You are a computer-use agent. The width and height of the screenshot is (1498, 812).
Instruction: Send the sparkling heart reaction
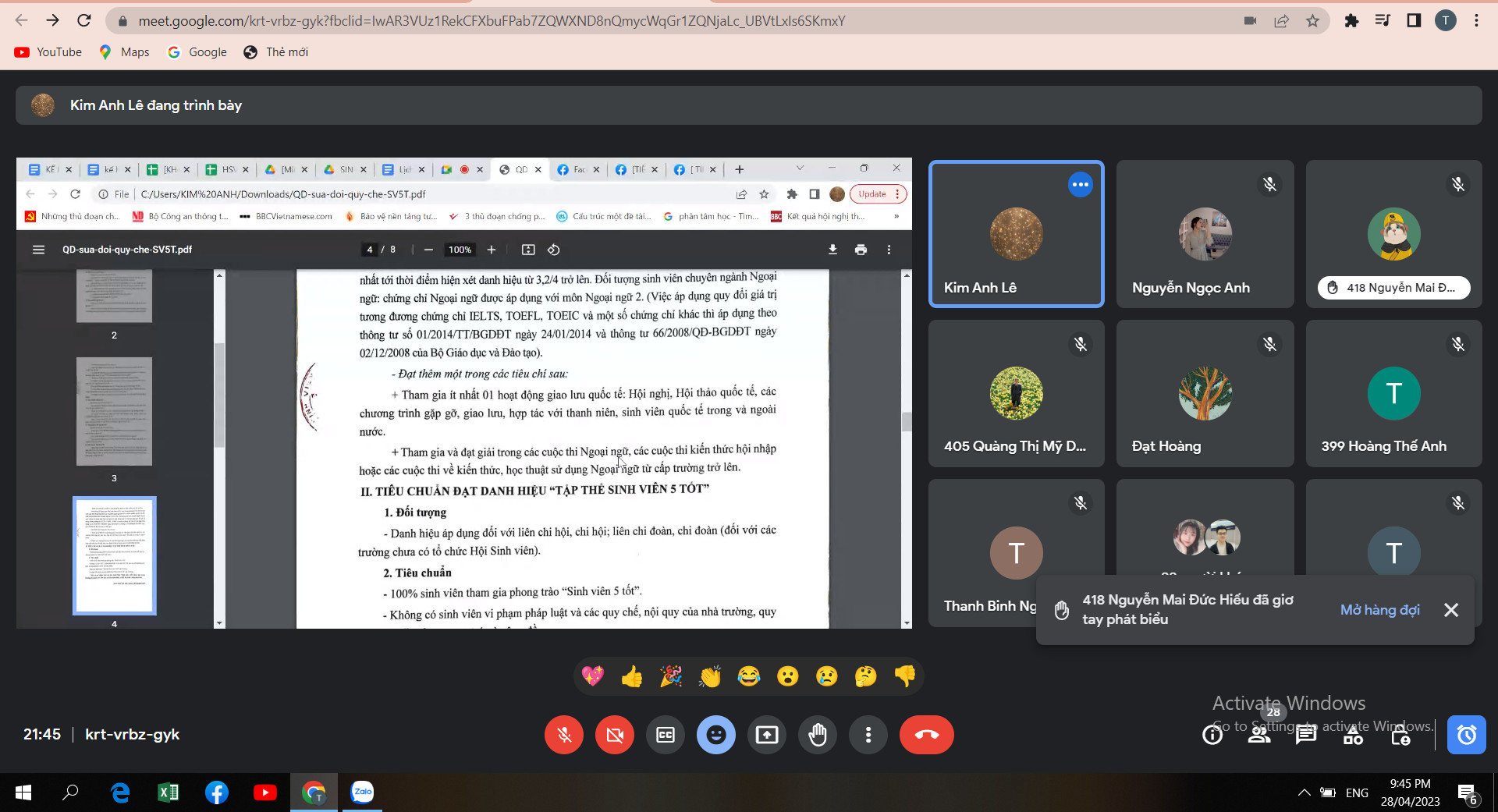pos(593,675)
